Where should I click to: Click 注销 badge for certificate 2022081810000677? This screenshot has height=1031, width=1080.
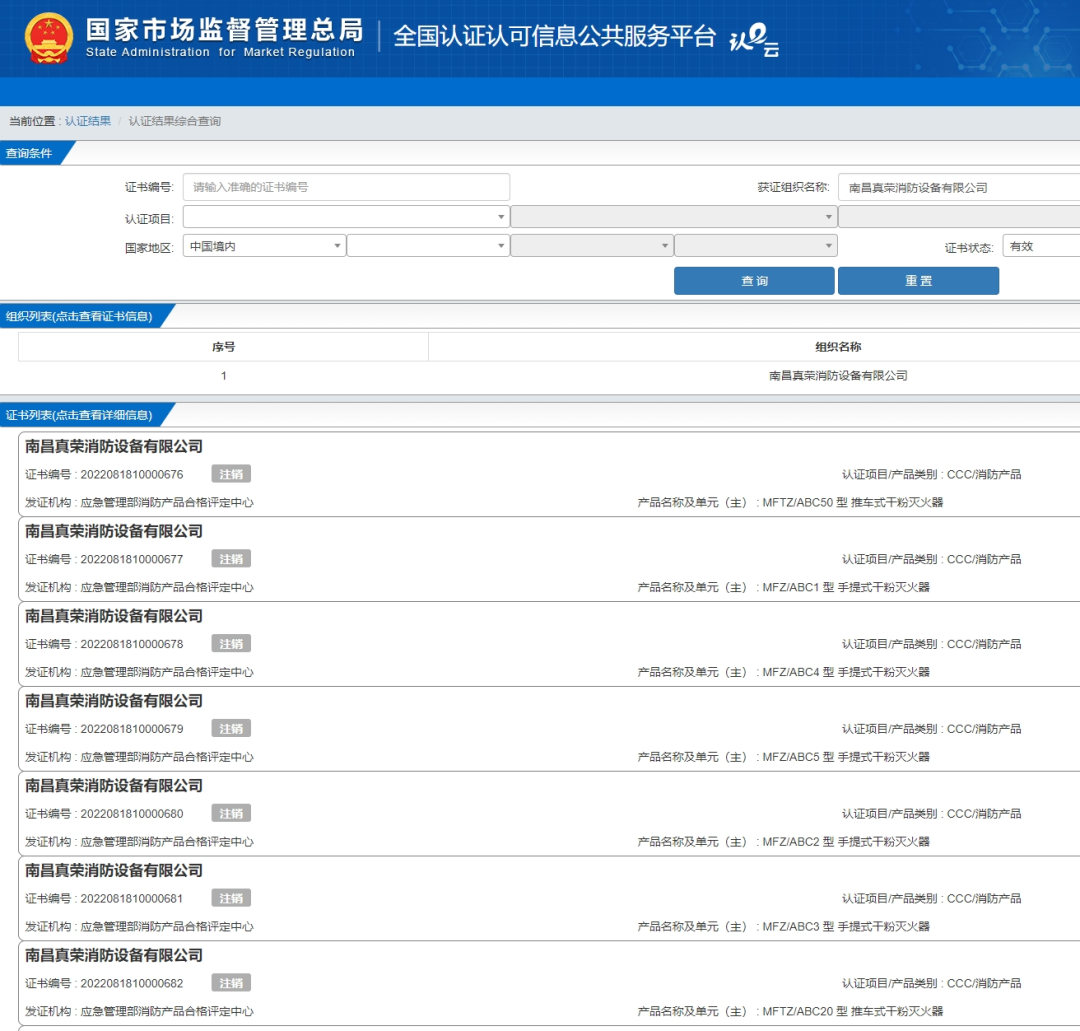(231, 559)
